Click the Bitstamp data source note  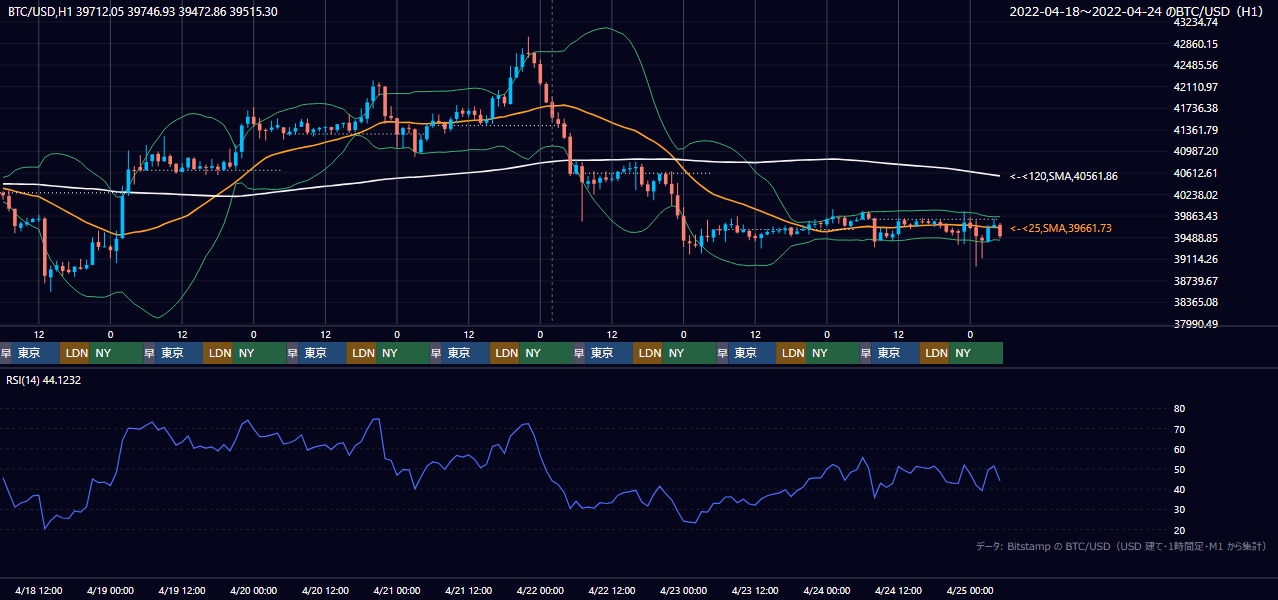1121,546
